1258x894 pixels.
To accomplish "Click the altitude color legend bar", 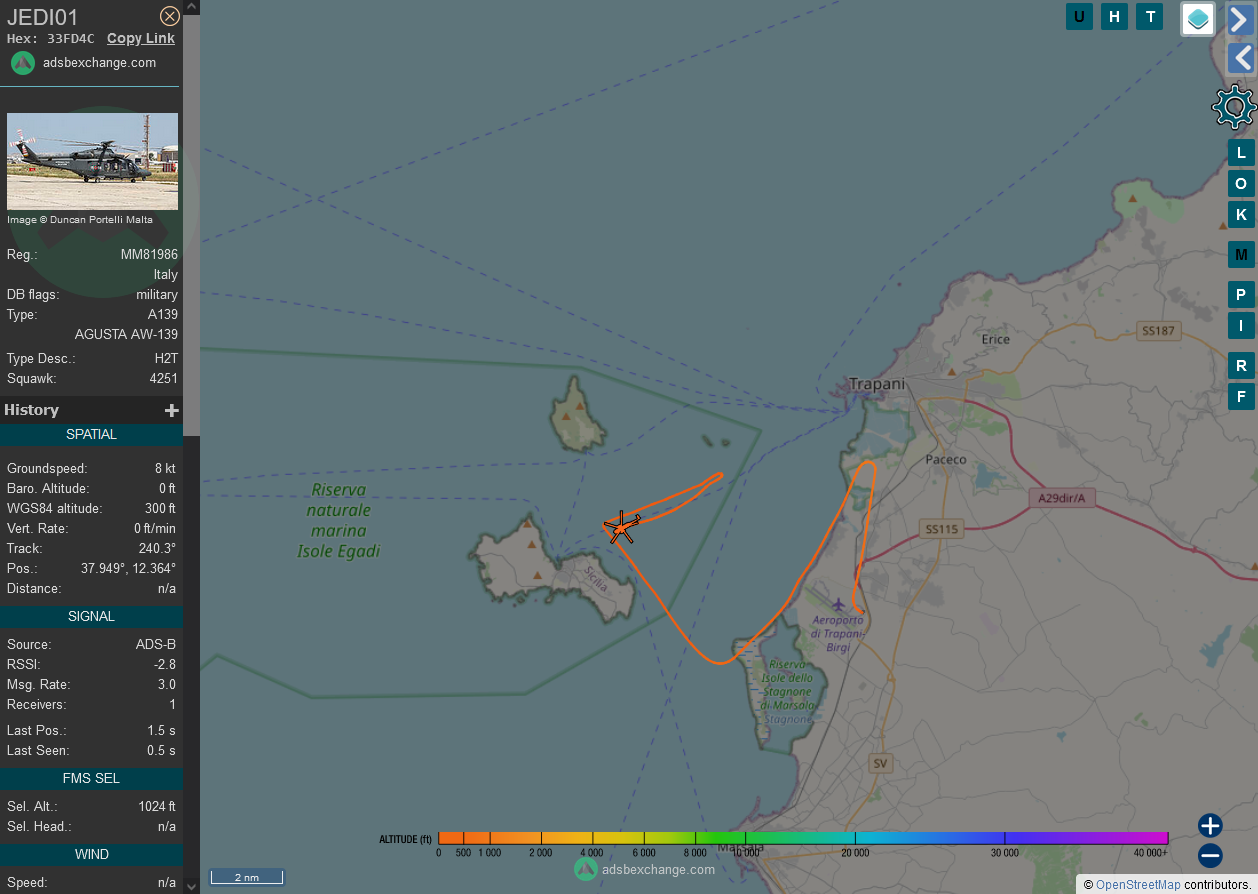I will tap(803, 838).
